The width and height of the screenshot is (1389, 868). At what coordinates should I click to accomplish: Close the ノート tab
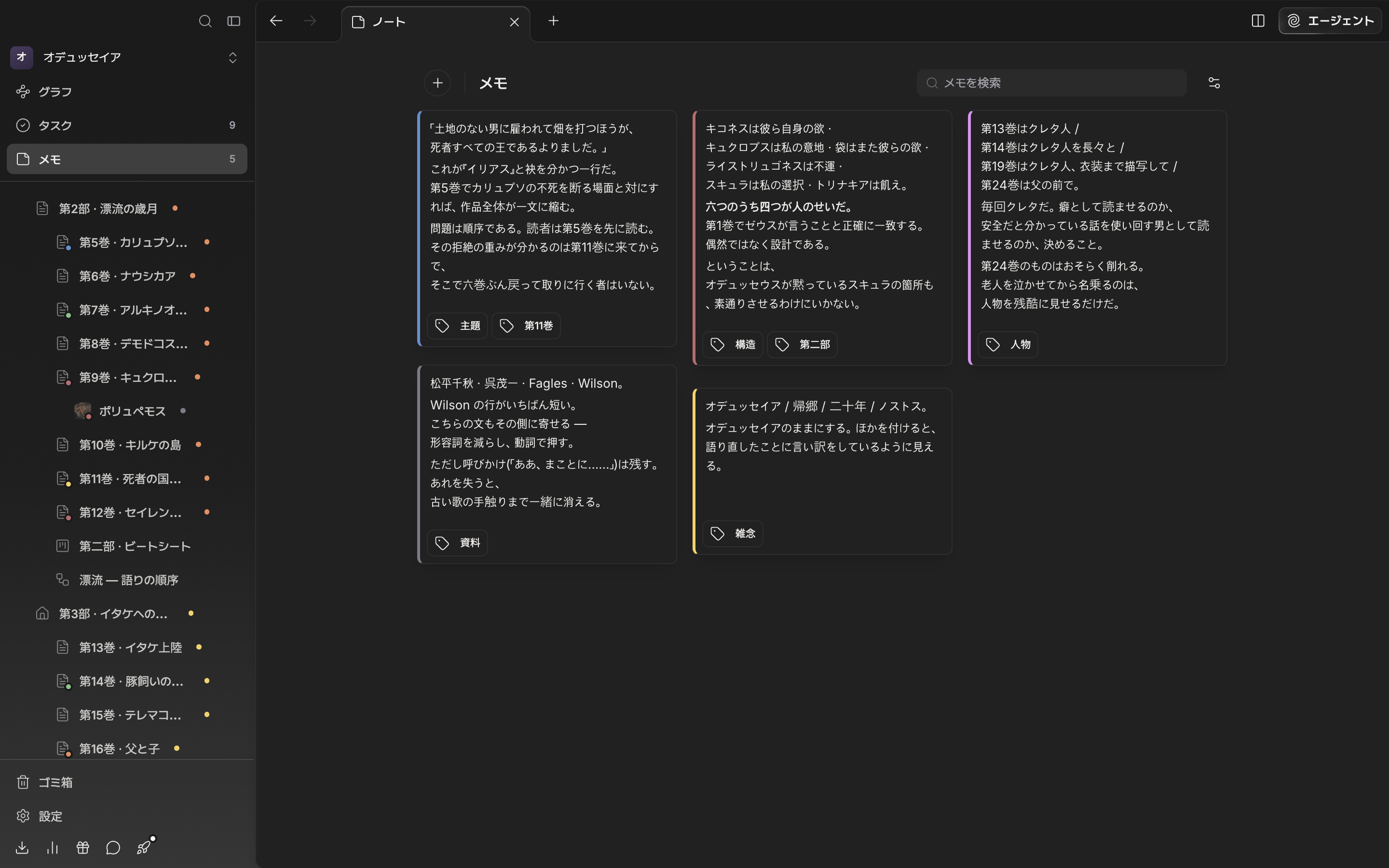click(514, 22)
